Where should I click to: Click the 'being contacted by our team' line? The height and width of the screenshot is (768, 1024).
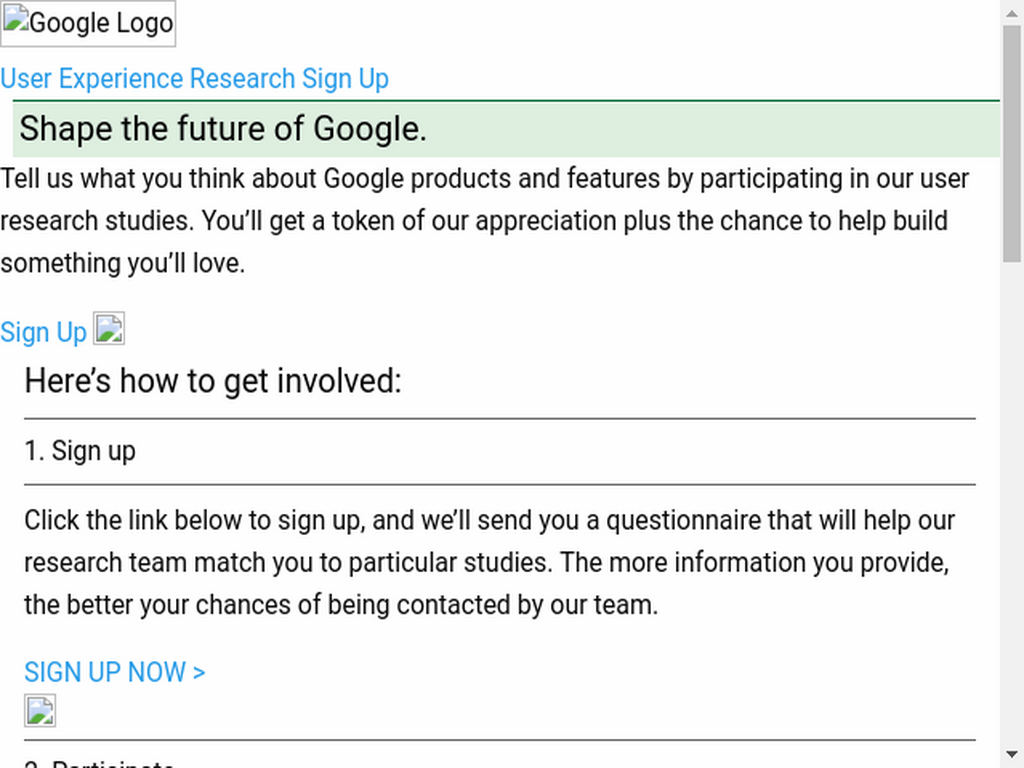point(341,605)
